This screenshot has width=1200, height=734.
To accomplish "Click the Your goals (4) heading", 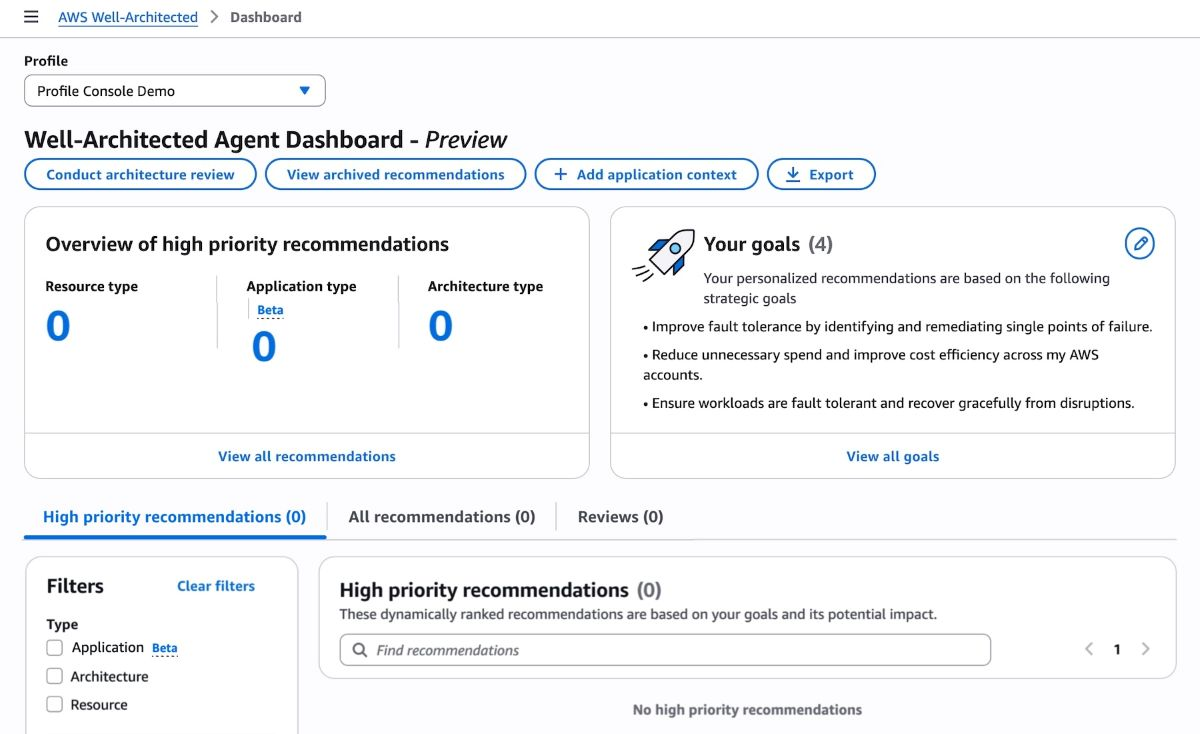I will click(768, 244).
